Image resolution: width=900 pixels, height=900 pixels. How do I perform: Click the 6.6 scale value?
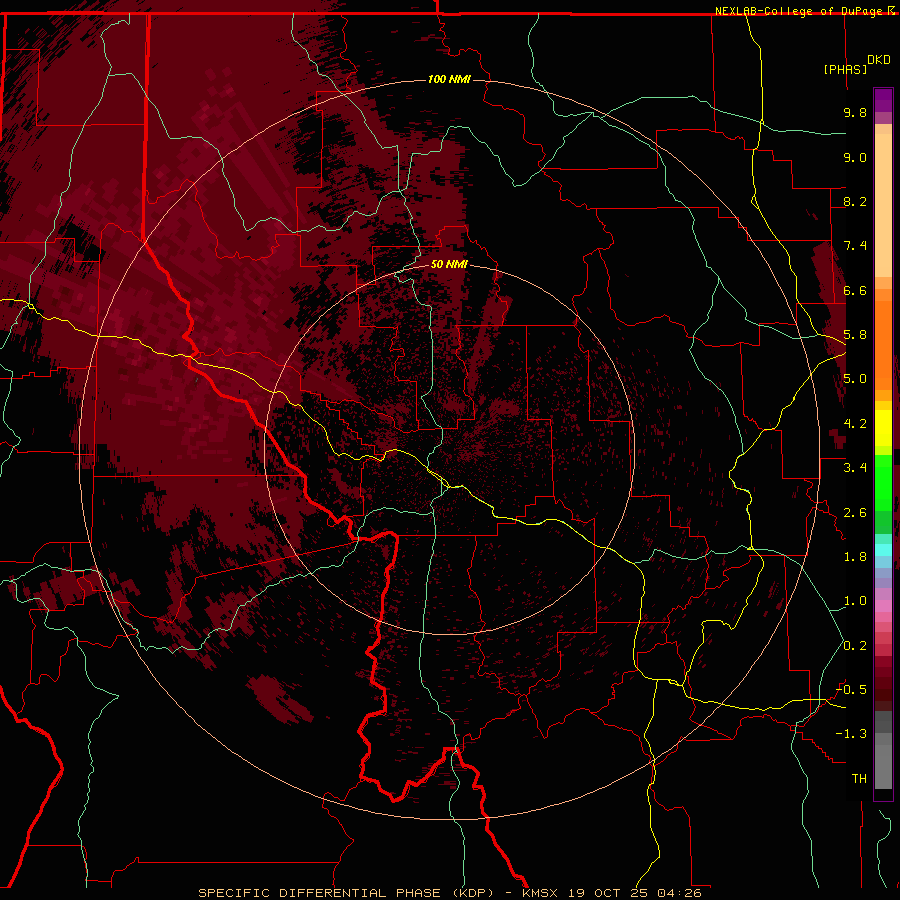click(x=855, y=290)
